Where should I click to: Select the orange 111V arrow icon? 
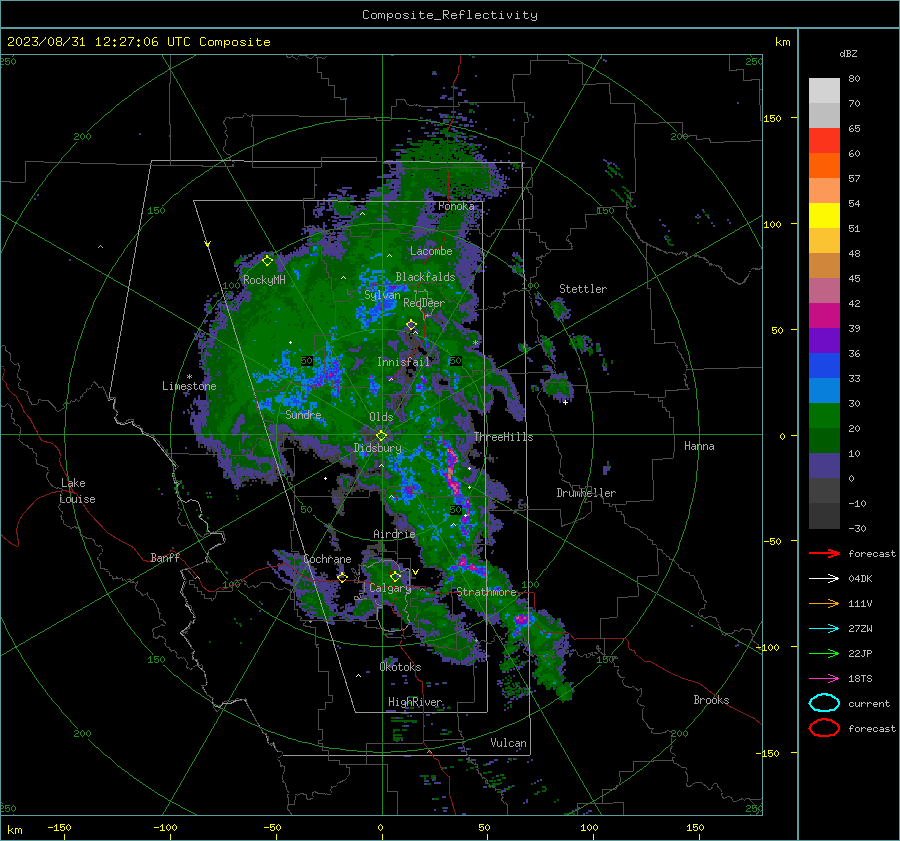[824, 603]
